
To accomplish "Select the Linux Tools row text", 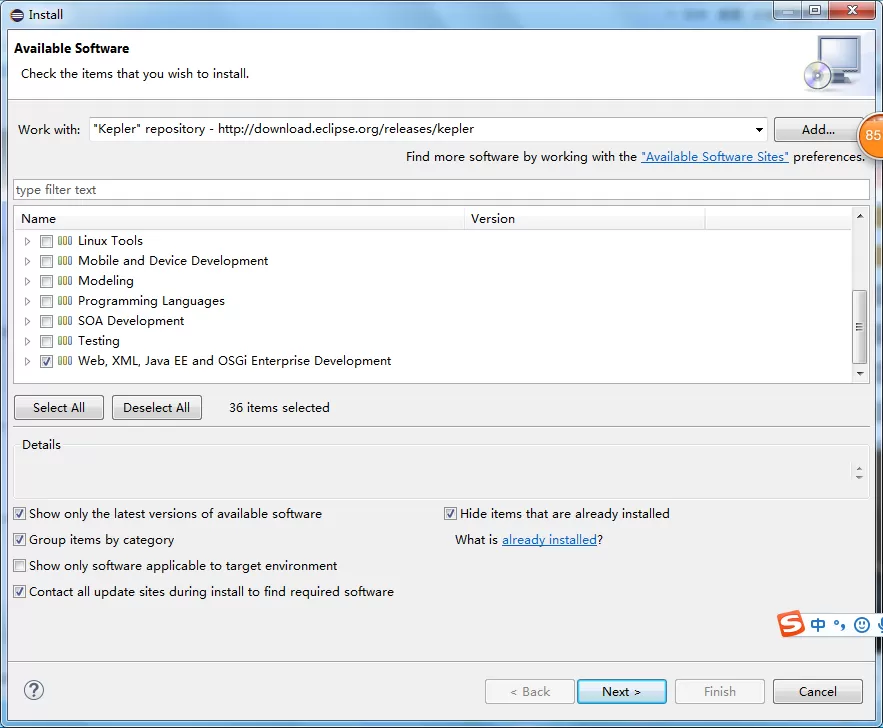I will click(110, 241).
